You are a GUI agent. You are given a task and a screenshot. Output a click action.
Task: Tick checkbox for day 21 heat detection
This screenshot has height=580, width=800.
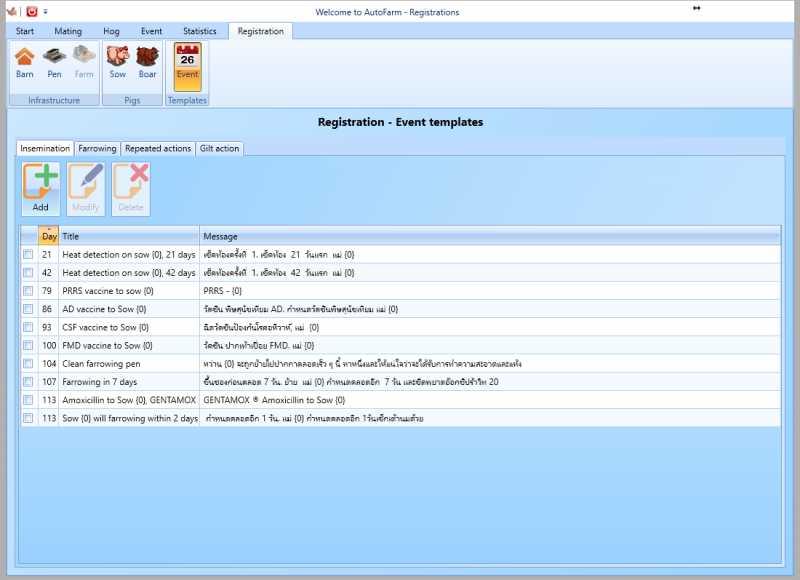[28, 255]
